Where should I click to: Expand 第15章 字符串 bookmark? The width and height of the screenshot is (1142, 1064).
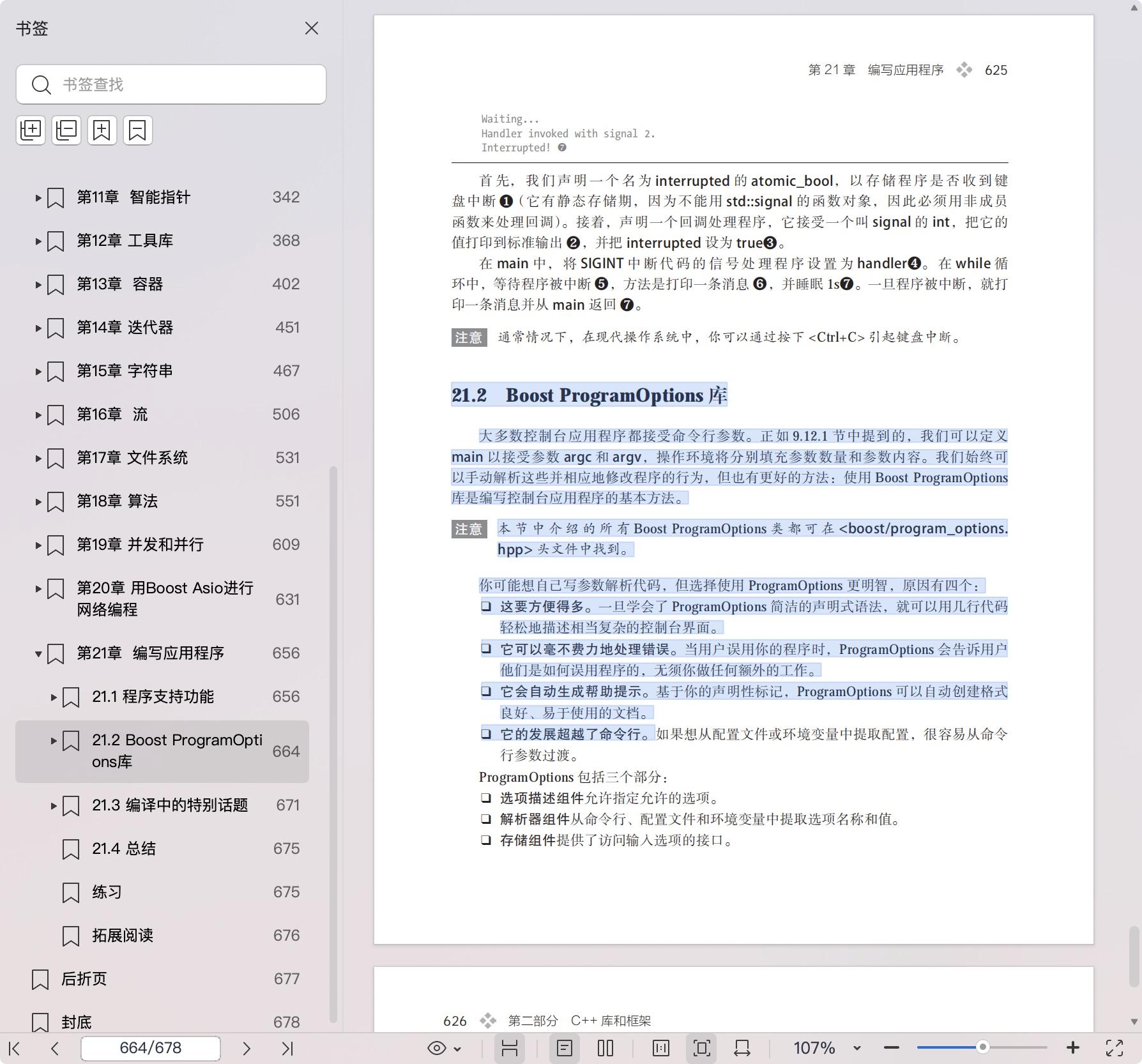pos(38,372)
